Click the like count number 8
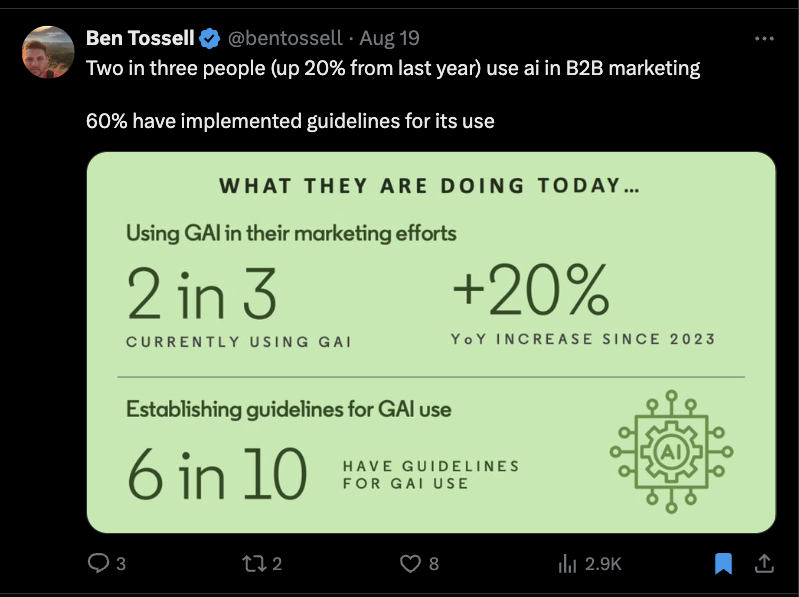Image resolution: width=799 pixels, height=597 pixels. [434, 564]
